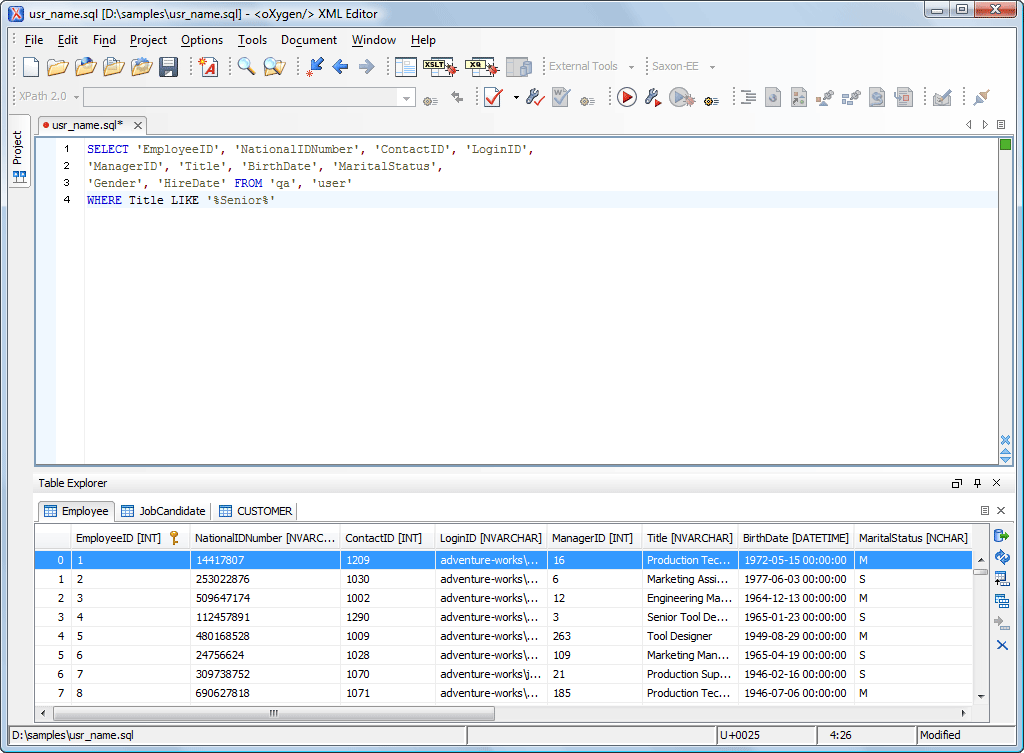Screen dimensions: 1024x753
Task: Click the red Apply Transformation play icon
Action: [627, 97]
